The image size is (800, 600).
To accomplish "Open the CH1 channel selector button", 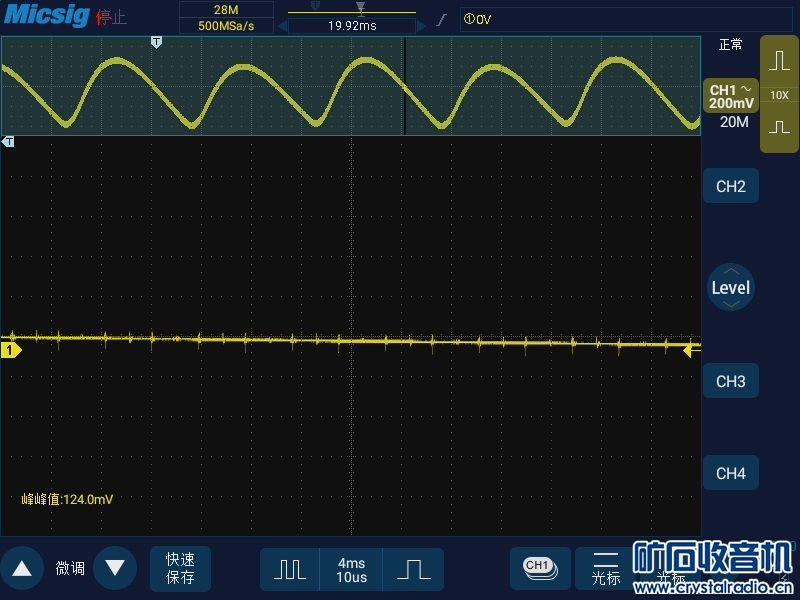I will pos(540,568).
